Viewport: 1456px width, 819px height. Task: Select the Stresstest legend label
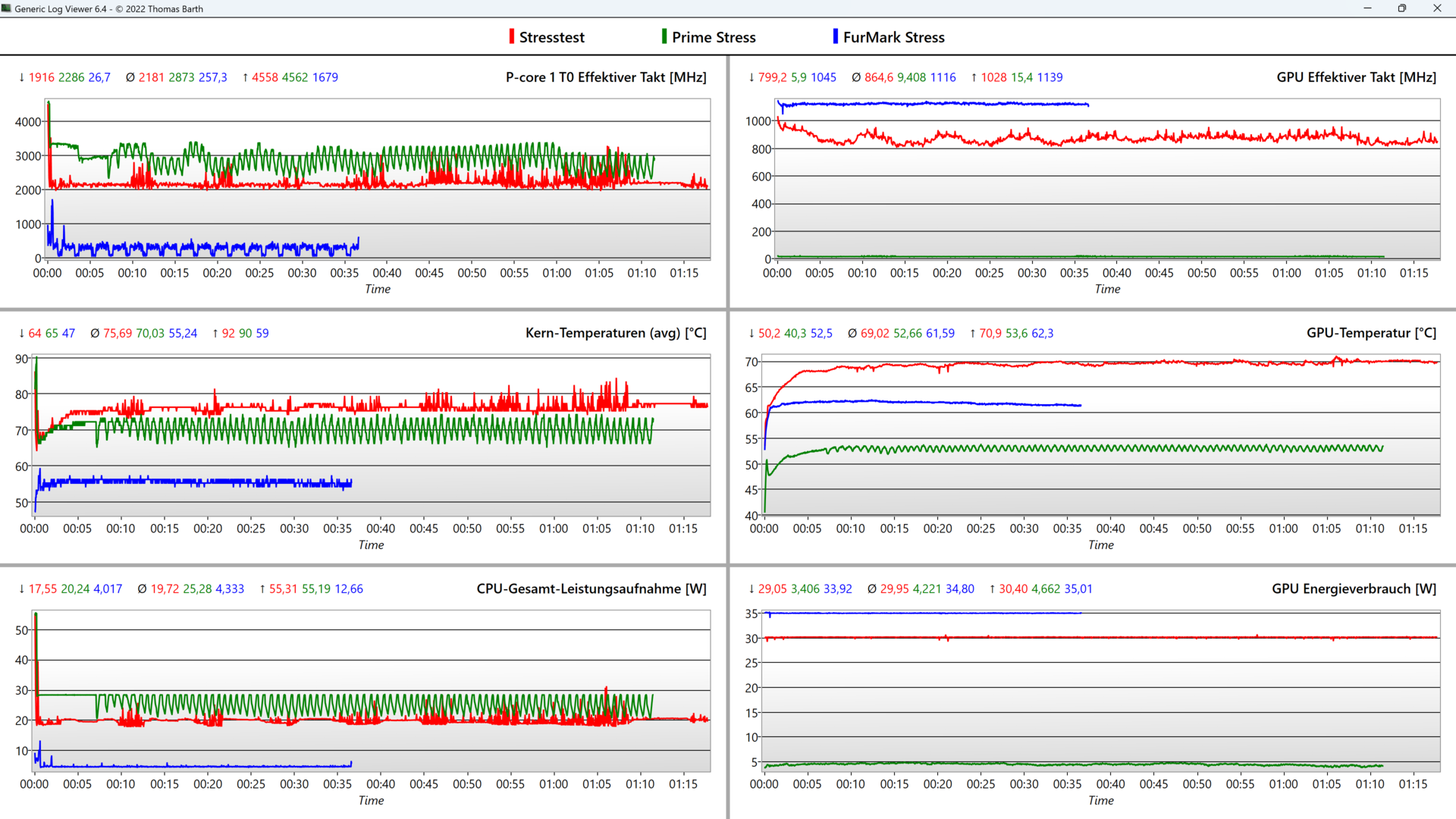coord(551,37)
